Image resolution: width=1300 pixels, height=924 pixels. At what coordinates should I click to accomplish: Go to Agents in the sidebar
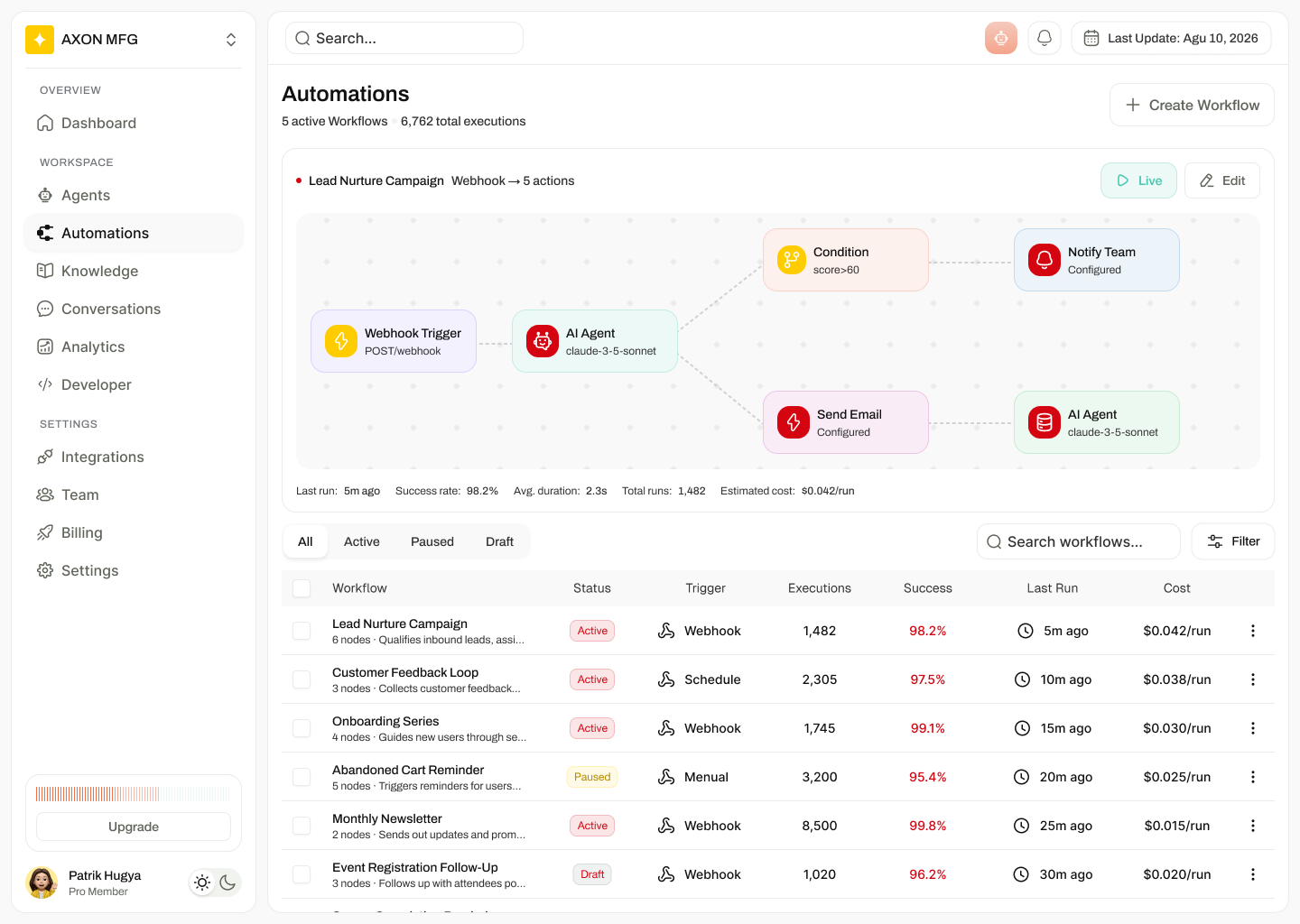coord(134,195)
